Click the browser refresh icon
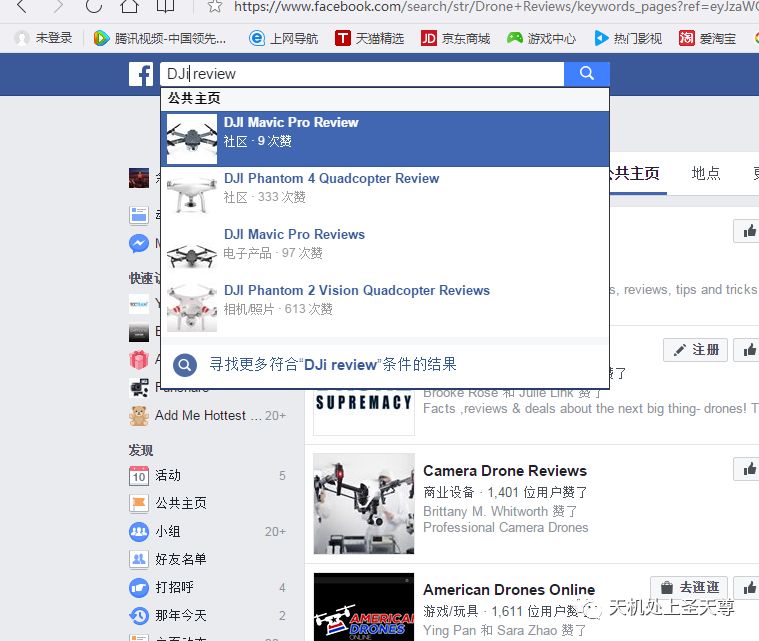 93,7
